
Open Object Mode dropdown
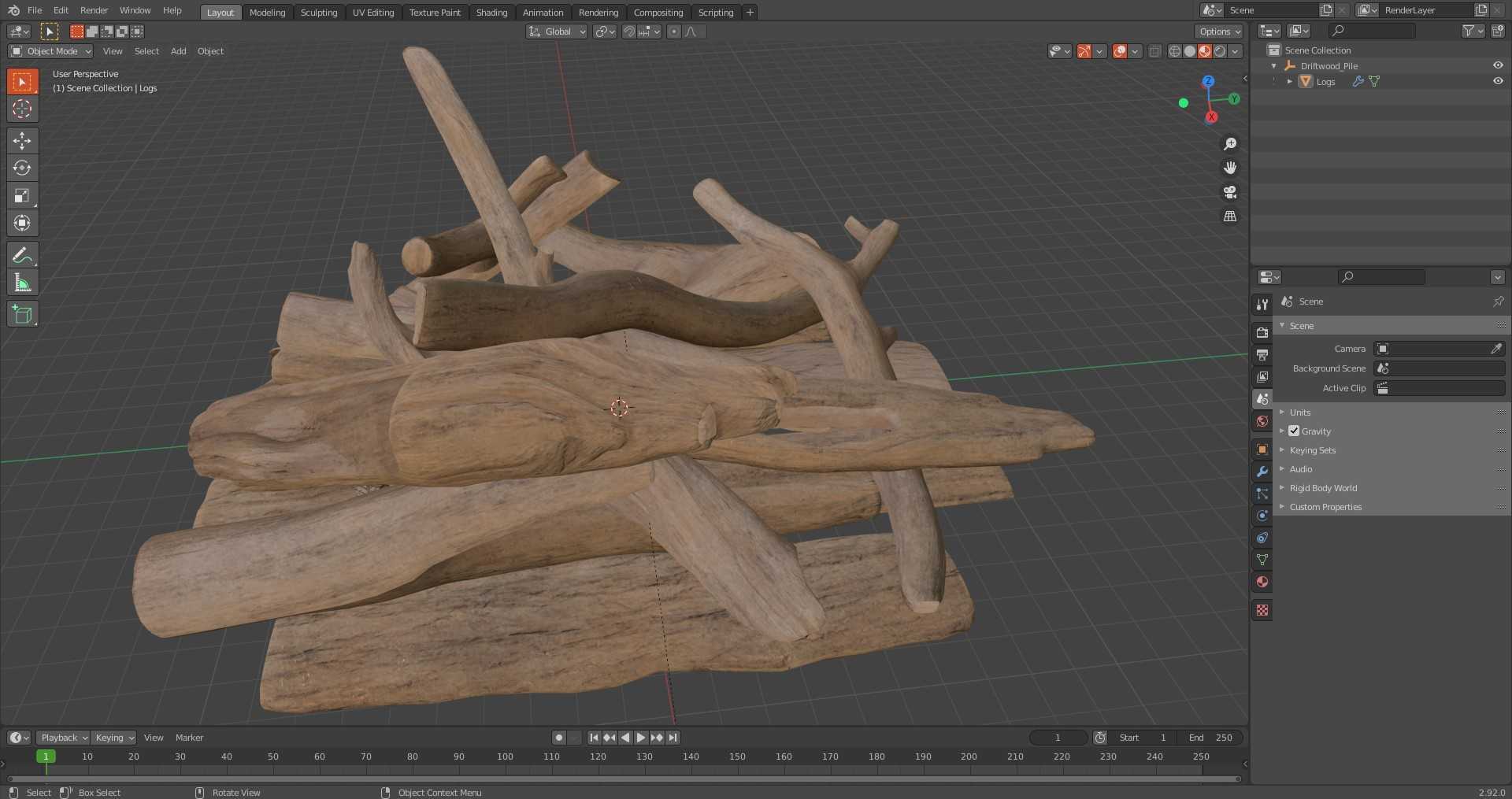50,51
